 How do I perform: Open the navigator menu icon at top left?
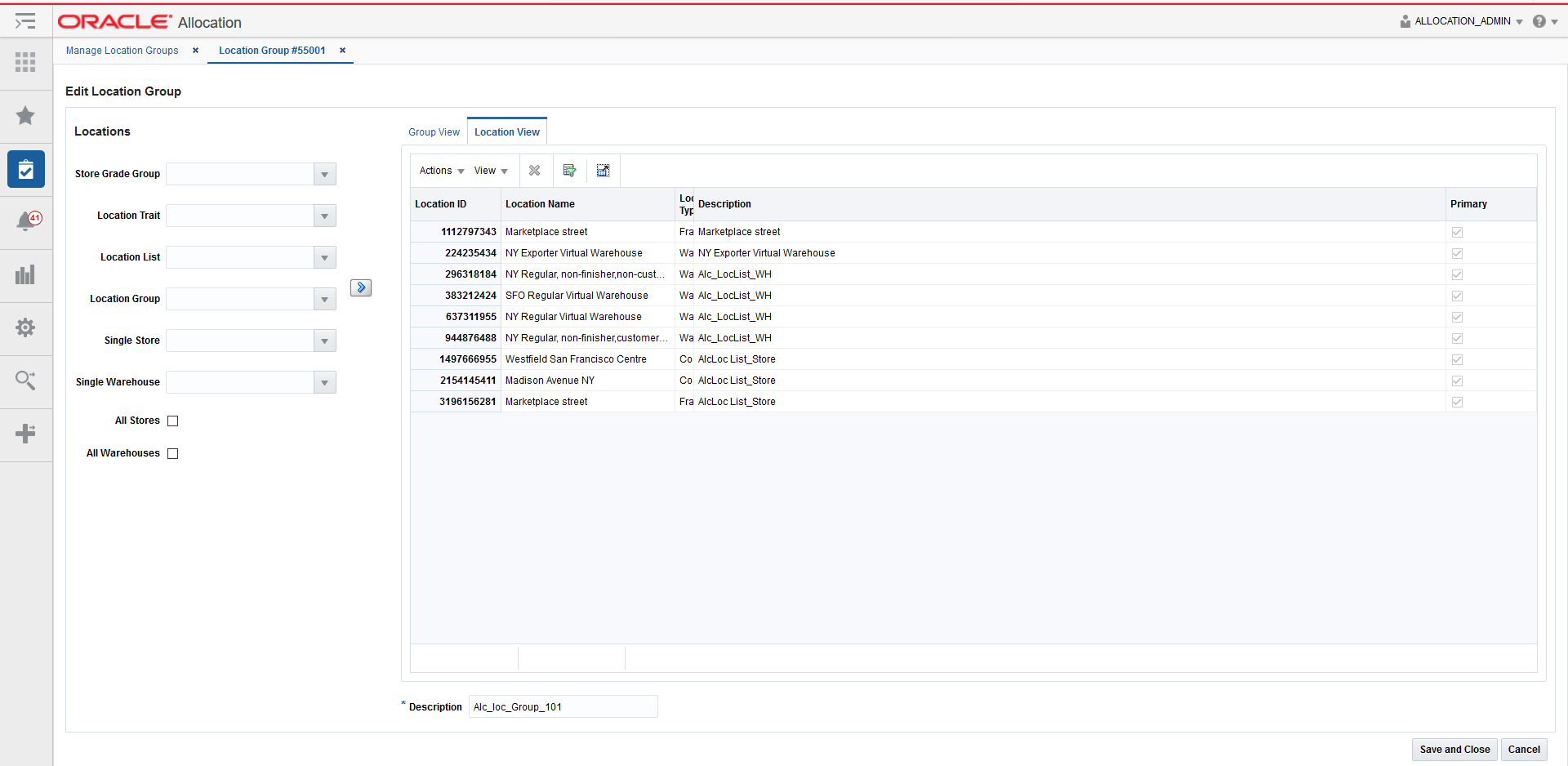25,21
